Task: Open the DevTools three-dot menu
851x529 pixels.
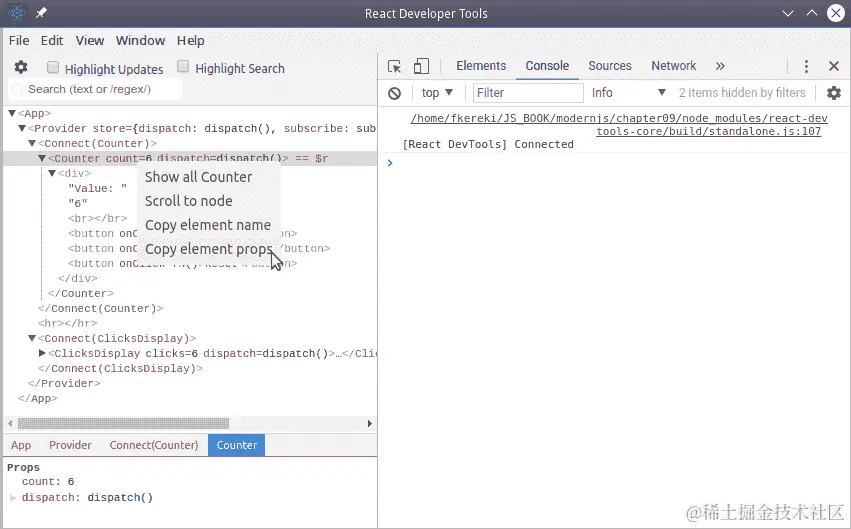Action: (806, 66)
